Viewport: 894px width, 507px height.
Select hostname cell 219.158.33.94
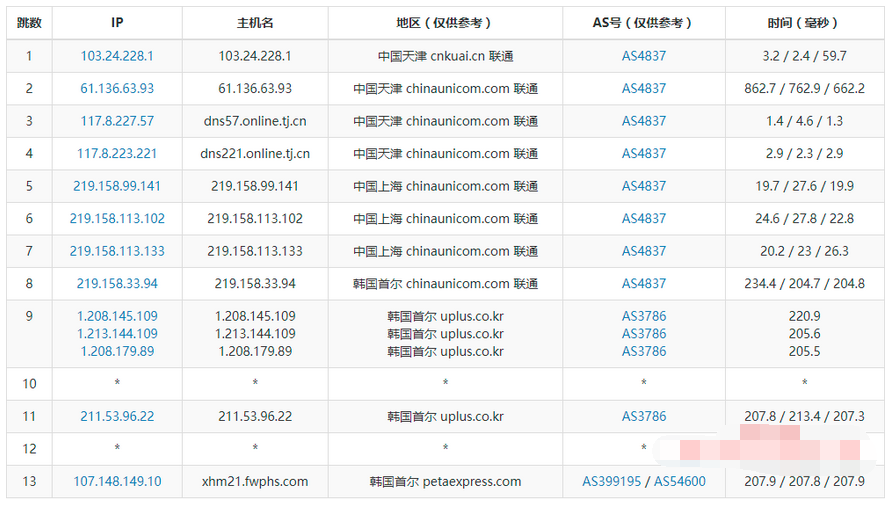(x=255, y=283)
